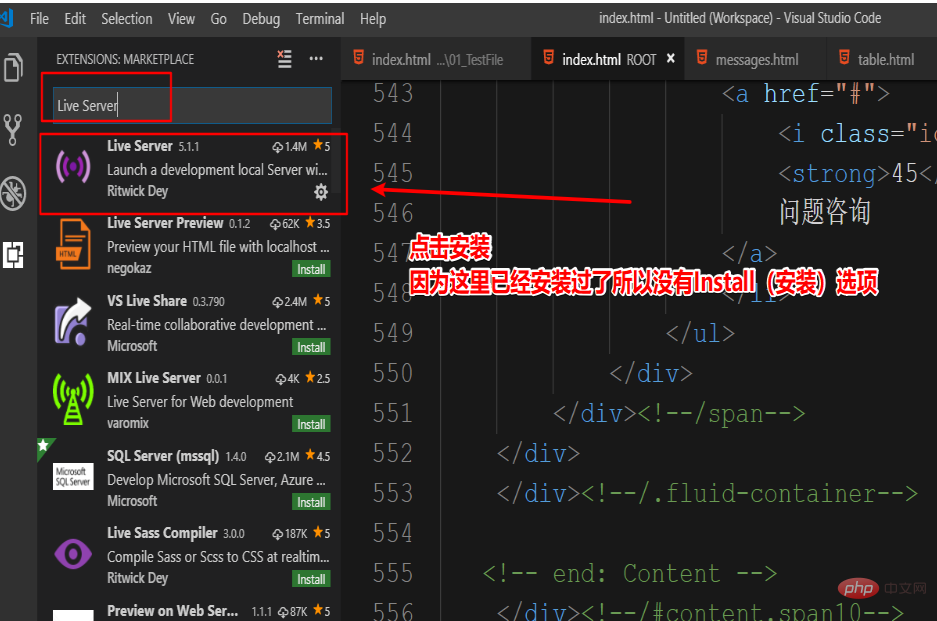The image size is (937, 621).
Task: Select Live Server Preview extension title
Action: [x=165, y=223]
